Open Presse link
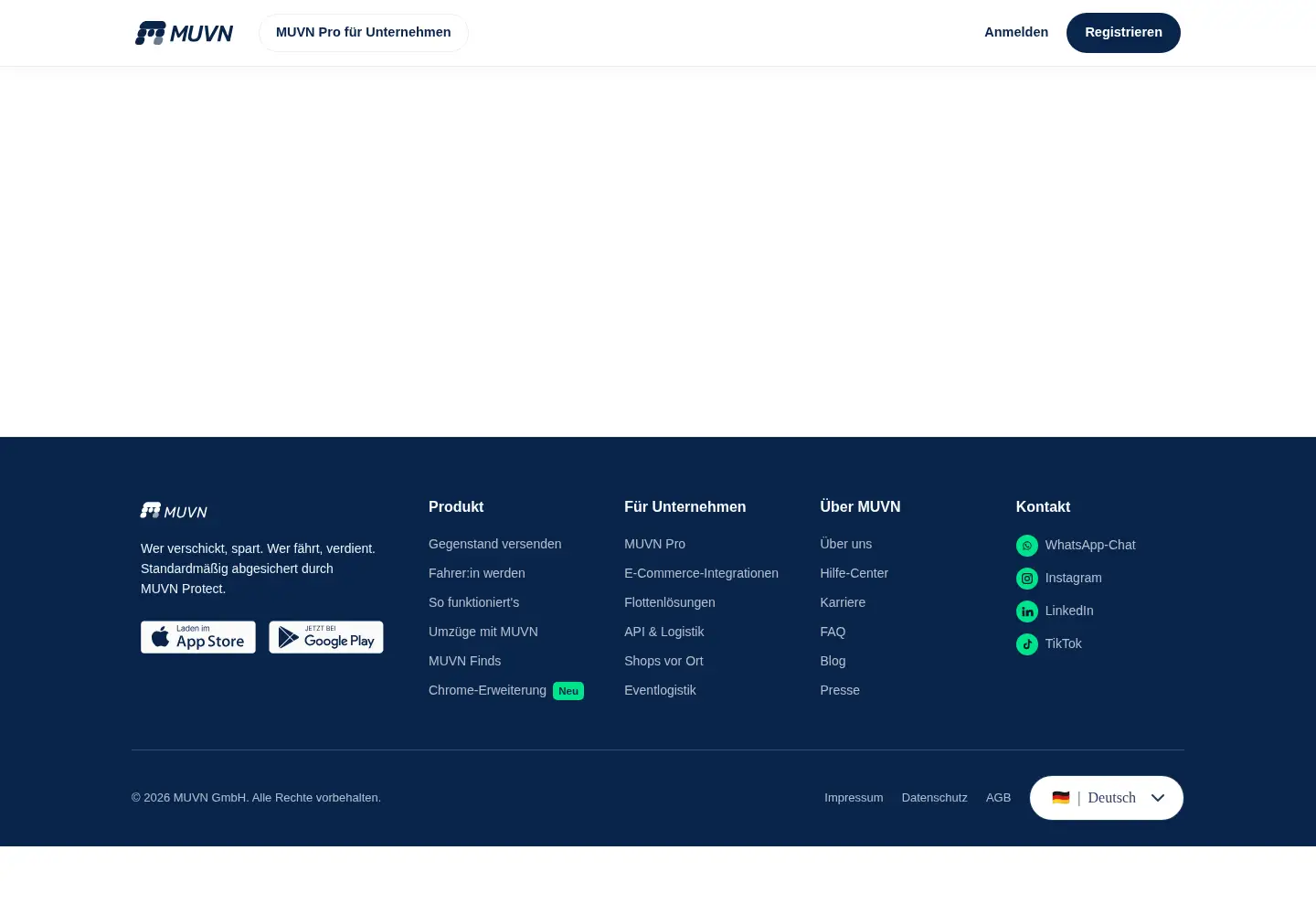Image resolution: width=1316 pixels, height=914 pixels. [840, 690]
